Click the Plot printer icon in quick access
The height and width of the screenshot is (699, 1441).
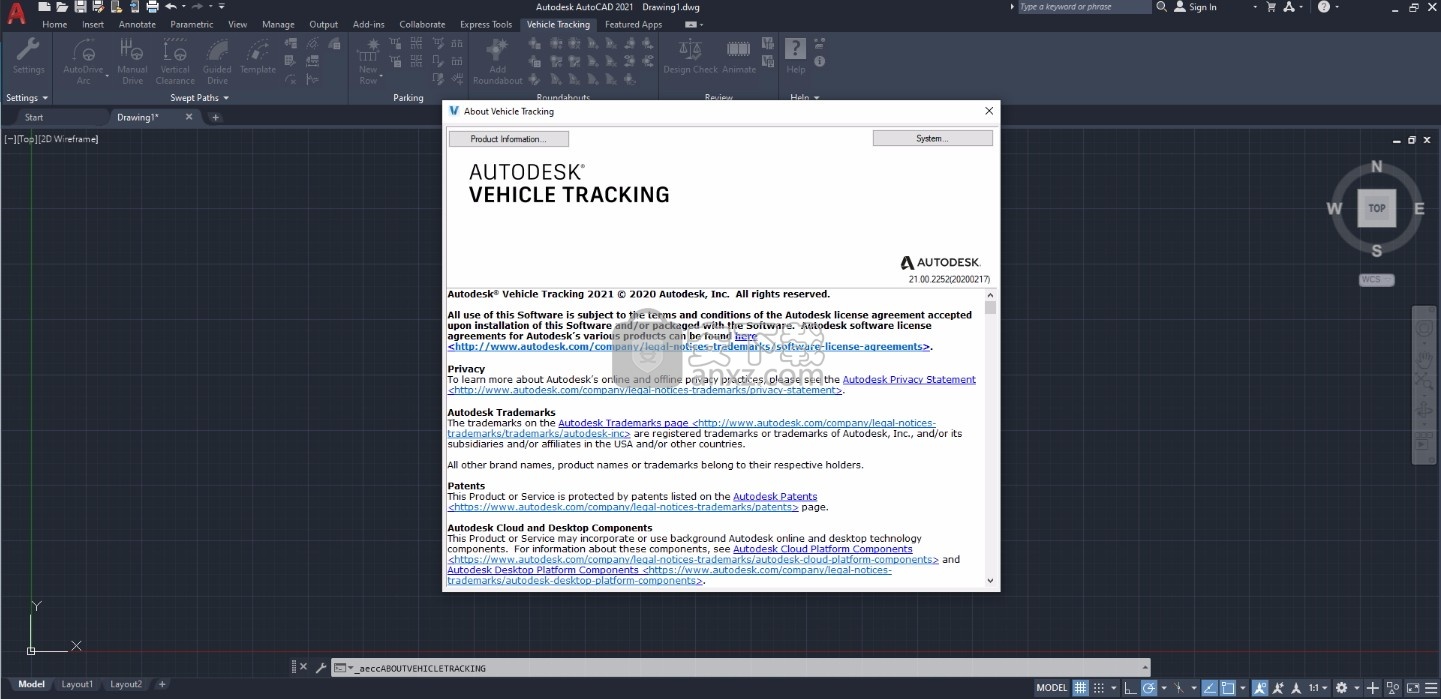coord(152,7)
